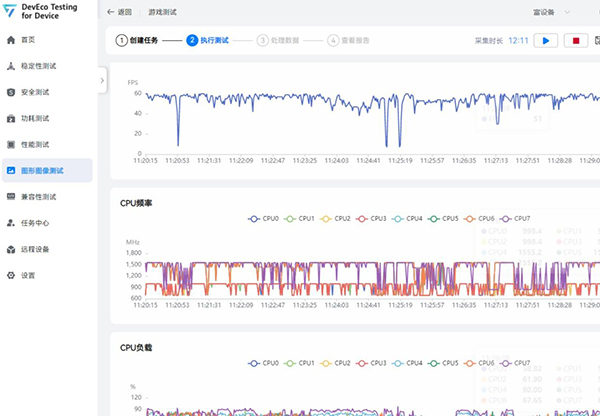Open 设置 settings gear icon
The image size is (600, 416).
point(11,275)
